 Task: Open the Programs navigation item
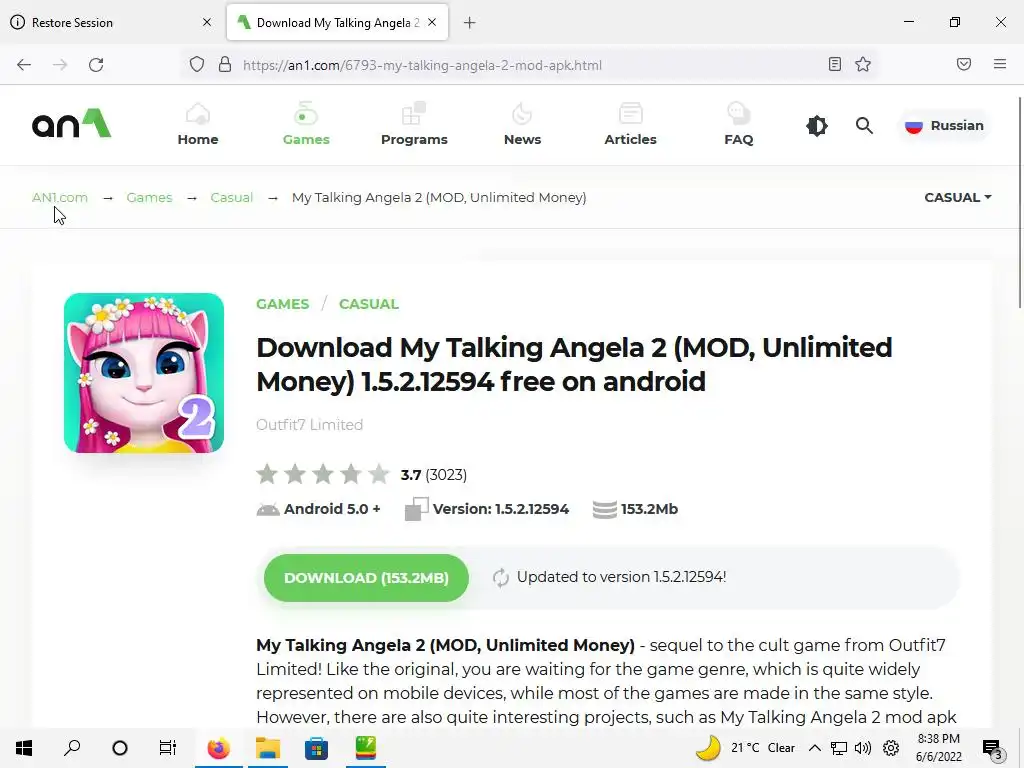click(414, 124)
